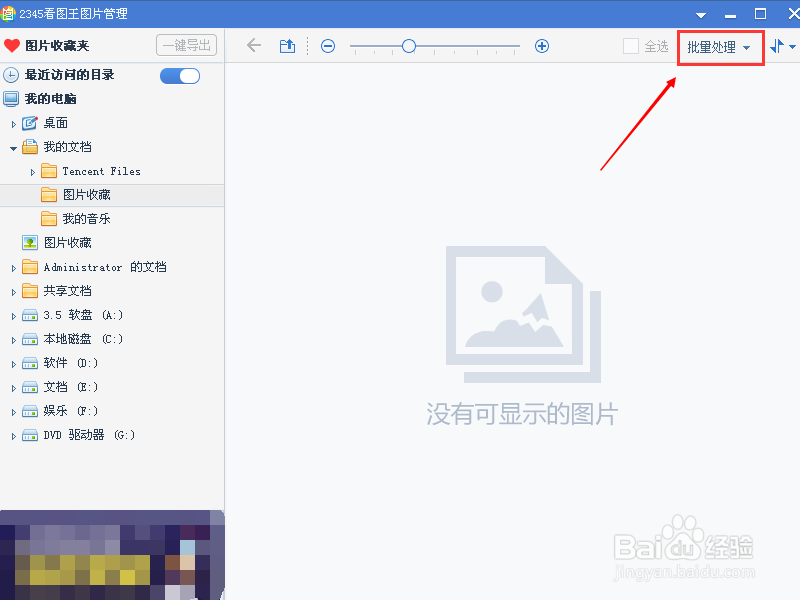Select the 我的文档 folder
This screenshot has height=600, width=800.
(67, 147)
